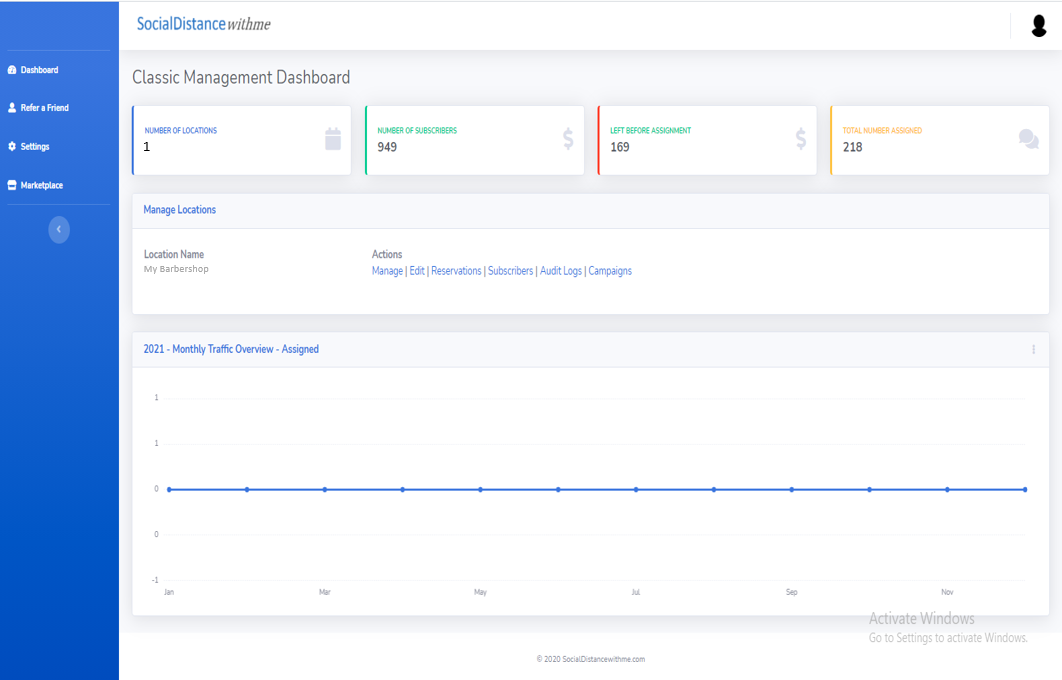Go to Marketplace in the sidebar

click(41, 185)
